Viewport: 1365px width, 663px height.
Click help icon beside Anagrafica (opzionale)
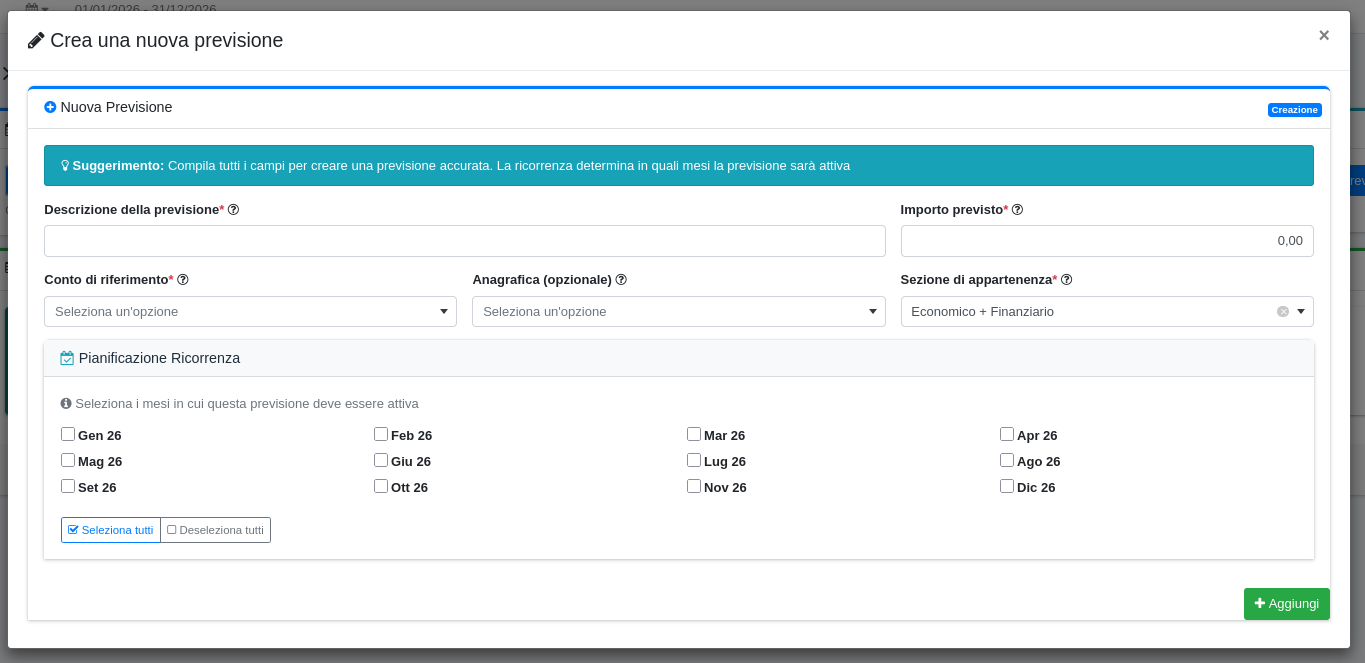click(621, 280)
